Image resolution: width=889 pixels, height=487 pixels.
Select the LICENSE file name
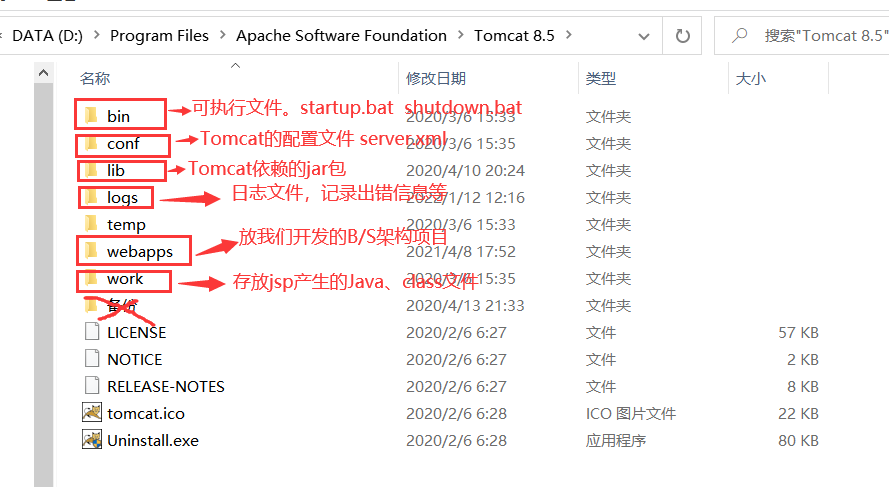137,332
